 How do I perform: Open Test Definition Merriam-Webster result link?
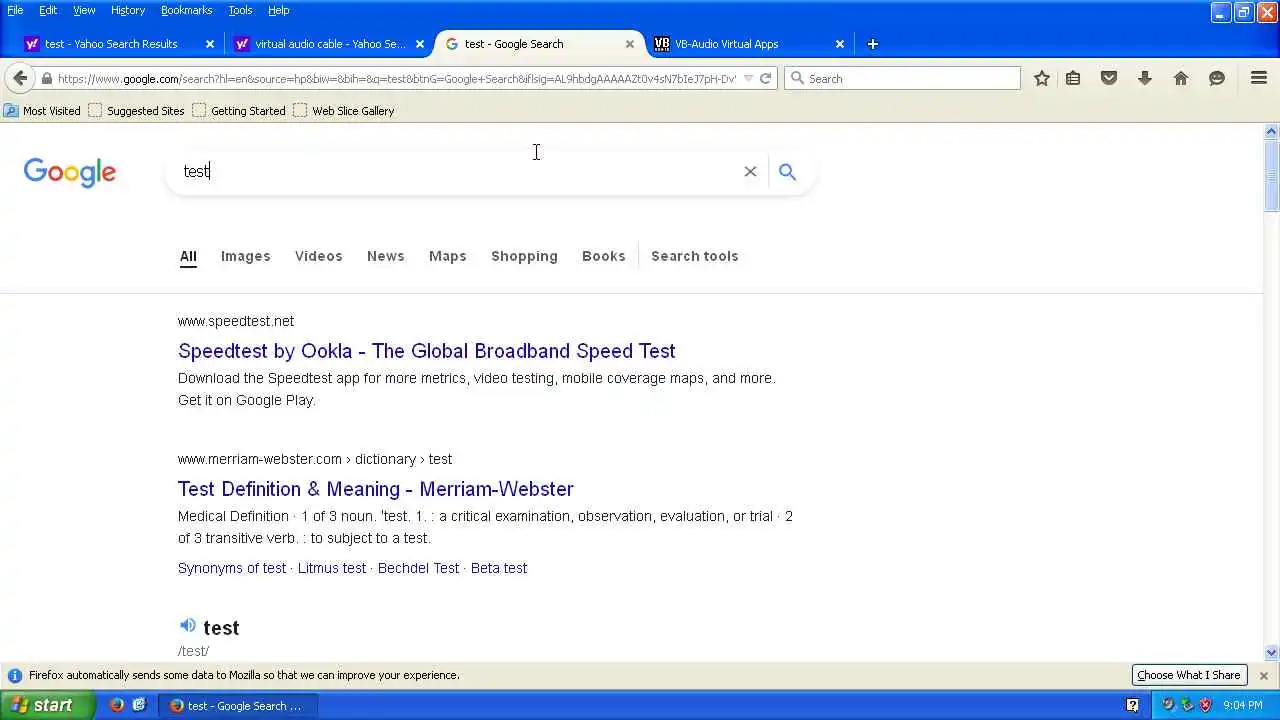point(375,489)
